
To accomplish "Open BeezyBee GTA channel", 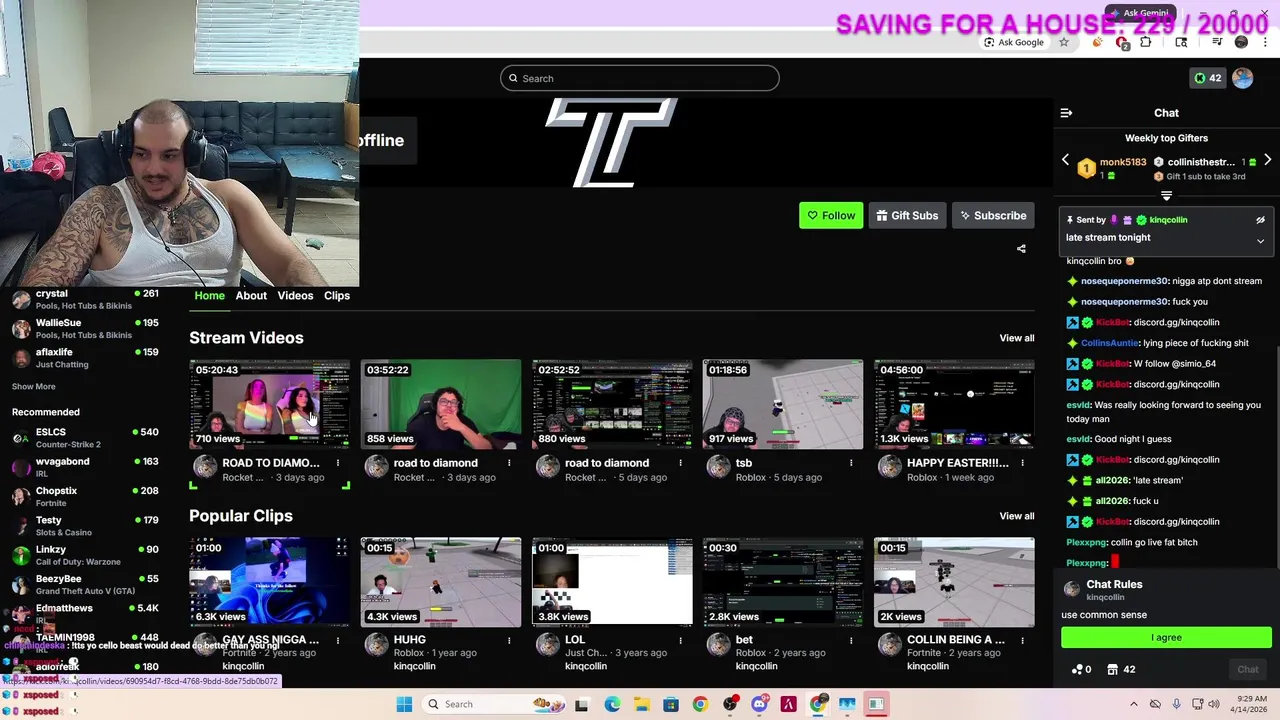I will [85, 584].
